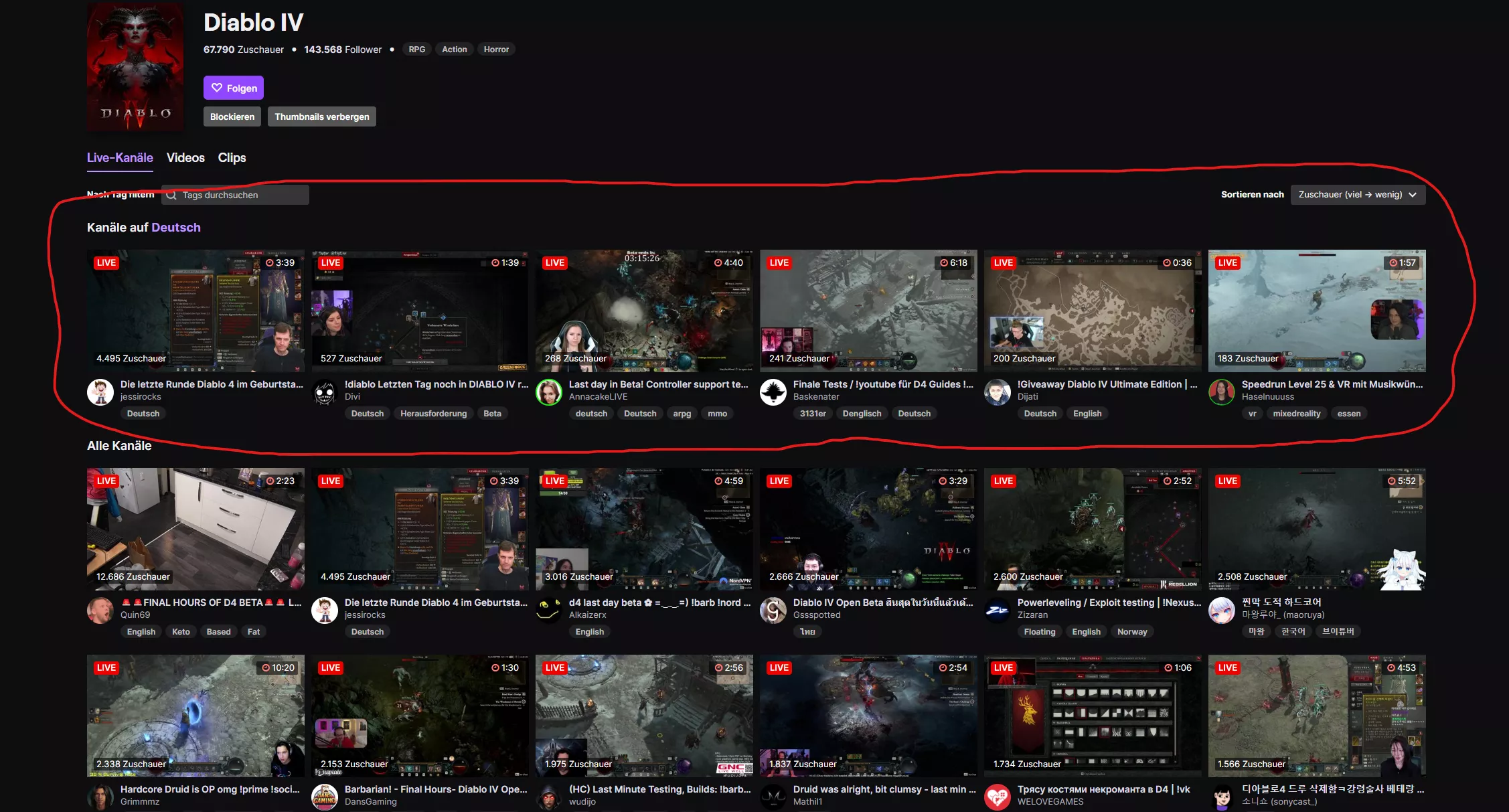
Task: Click the search magnifier icon in the tag filter
Action: click(x=172, y=195)
